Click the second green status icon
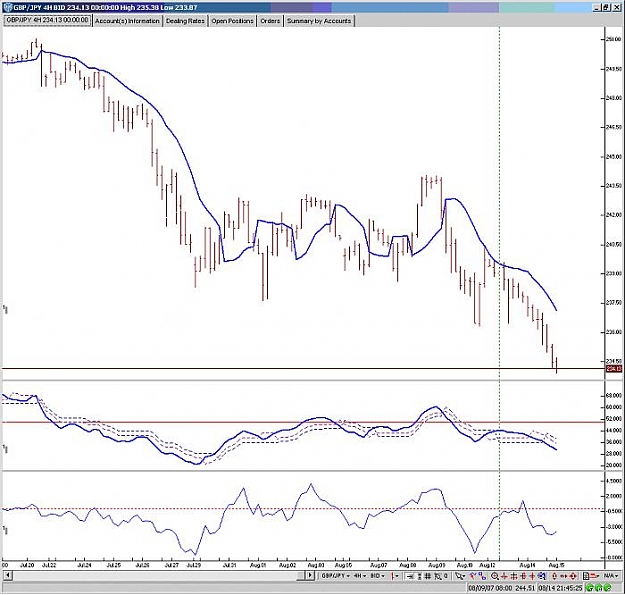This screenshot has height=595, width=625. click(599, 588)
